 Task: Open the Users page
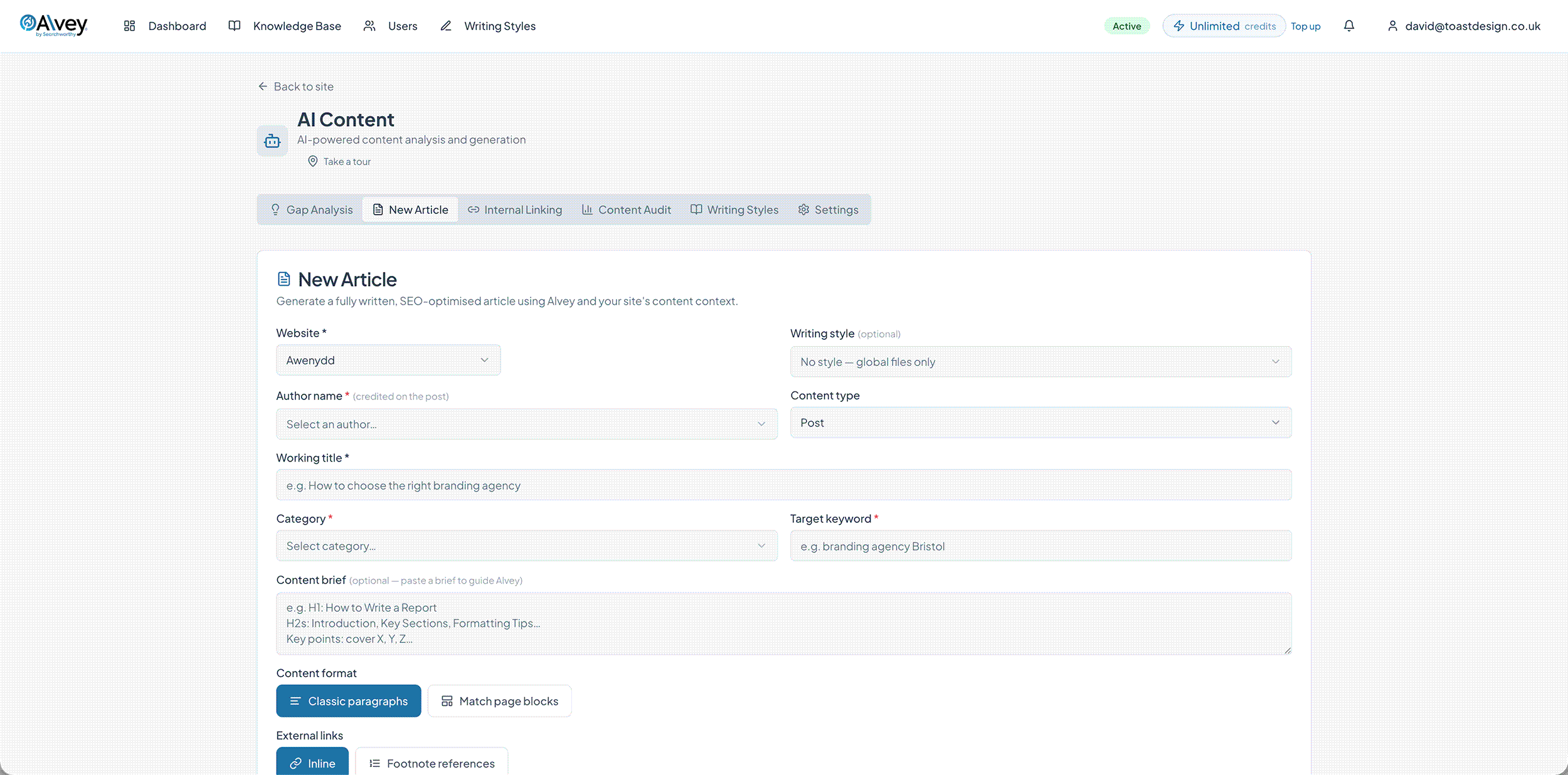tap(390, 26)
